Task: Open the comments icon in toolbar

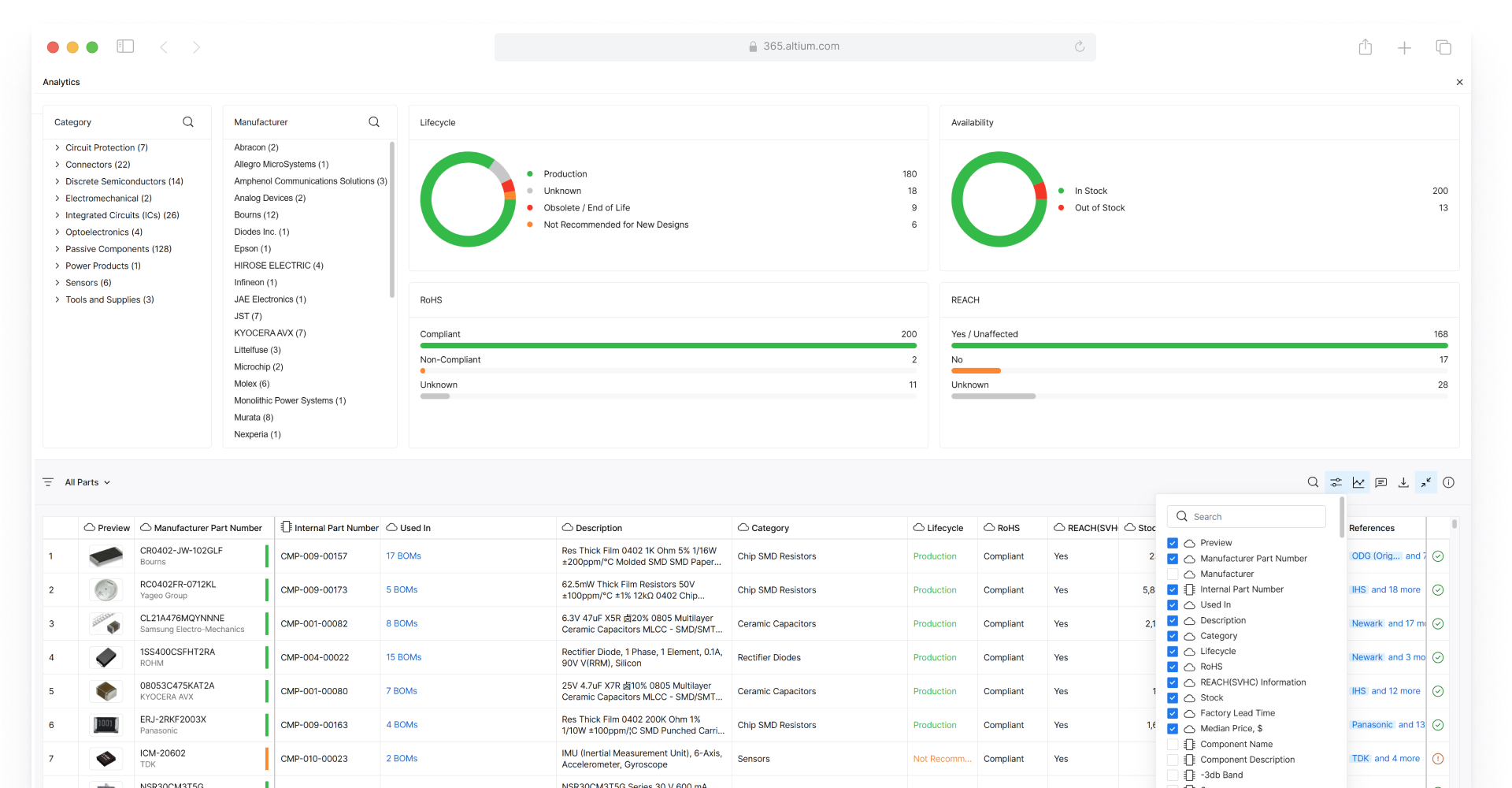Action: pos(1380,482)
